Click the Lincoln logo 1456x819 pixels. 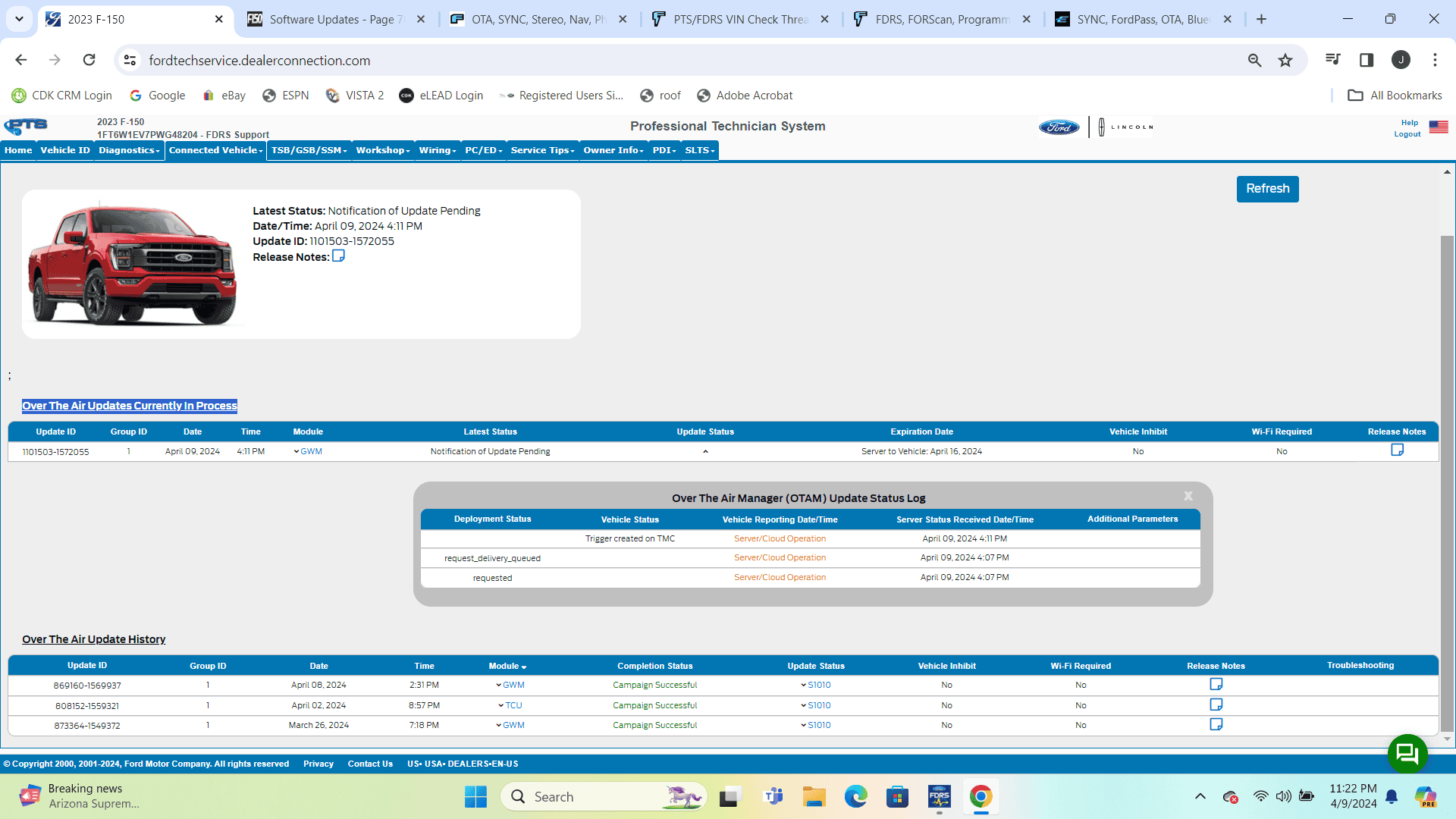(1125, 127)
